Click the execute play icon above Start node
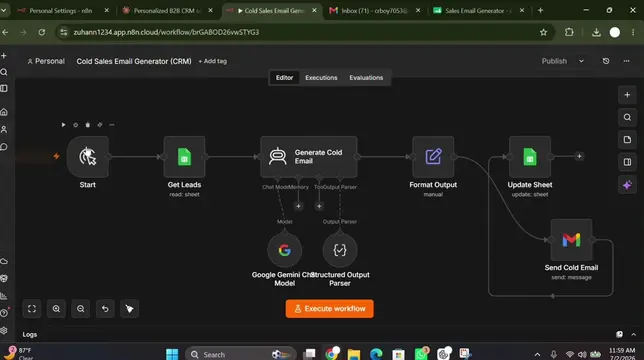The width and height of the screenshot is (644, 360). (63, 124)
